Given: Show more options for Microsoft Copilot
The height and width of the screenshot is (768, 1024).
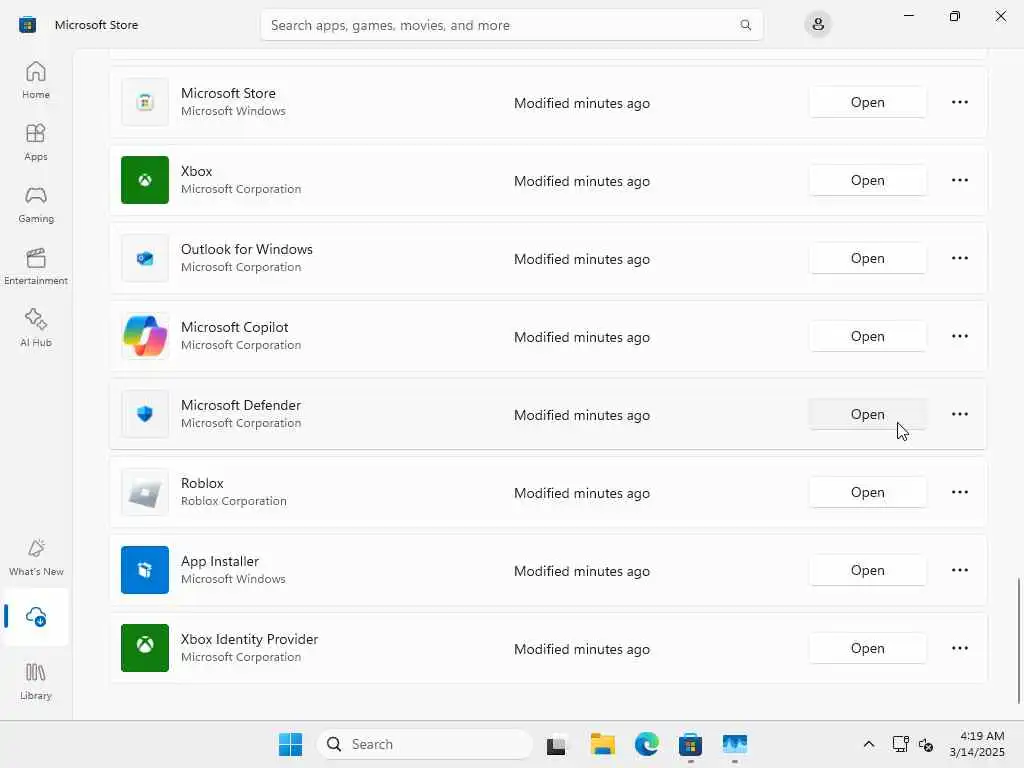Looking at the screenshot, I should (x=959, y=336).
